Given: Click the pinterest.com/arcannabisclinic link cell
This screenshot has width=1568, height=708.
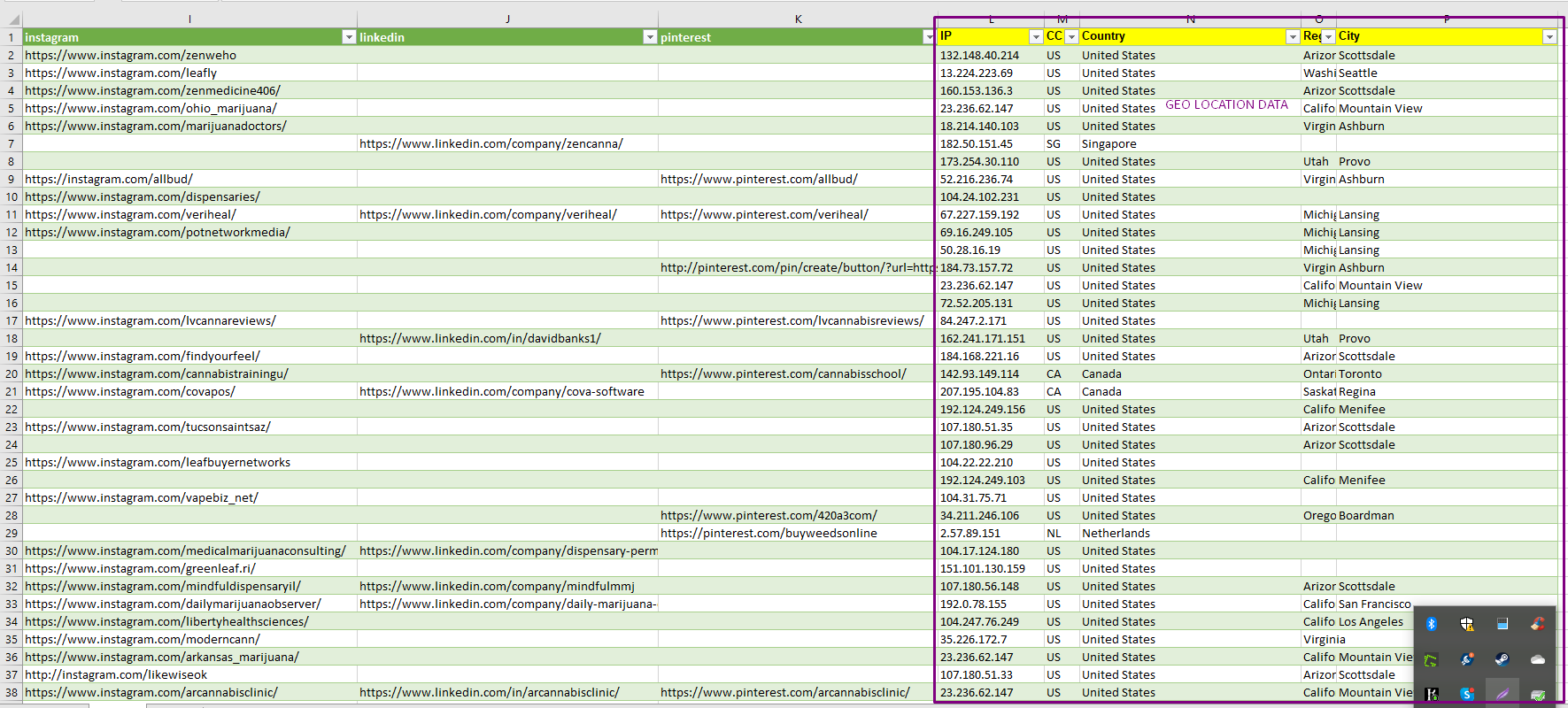Looking at the screenshot, I should click(x=797, y=692).
